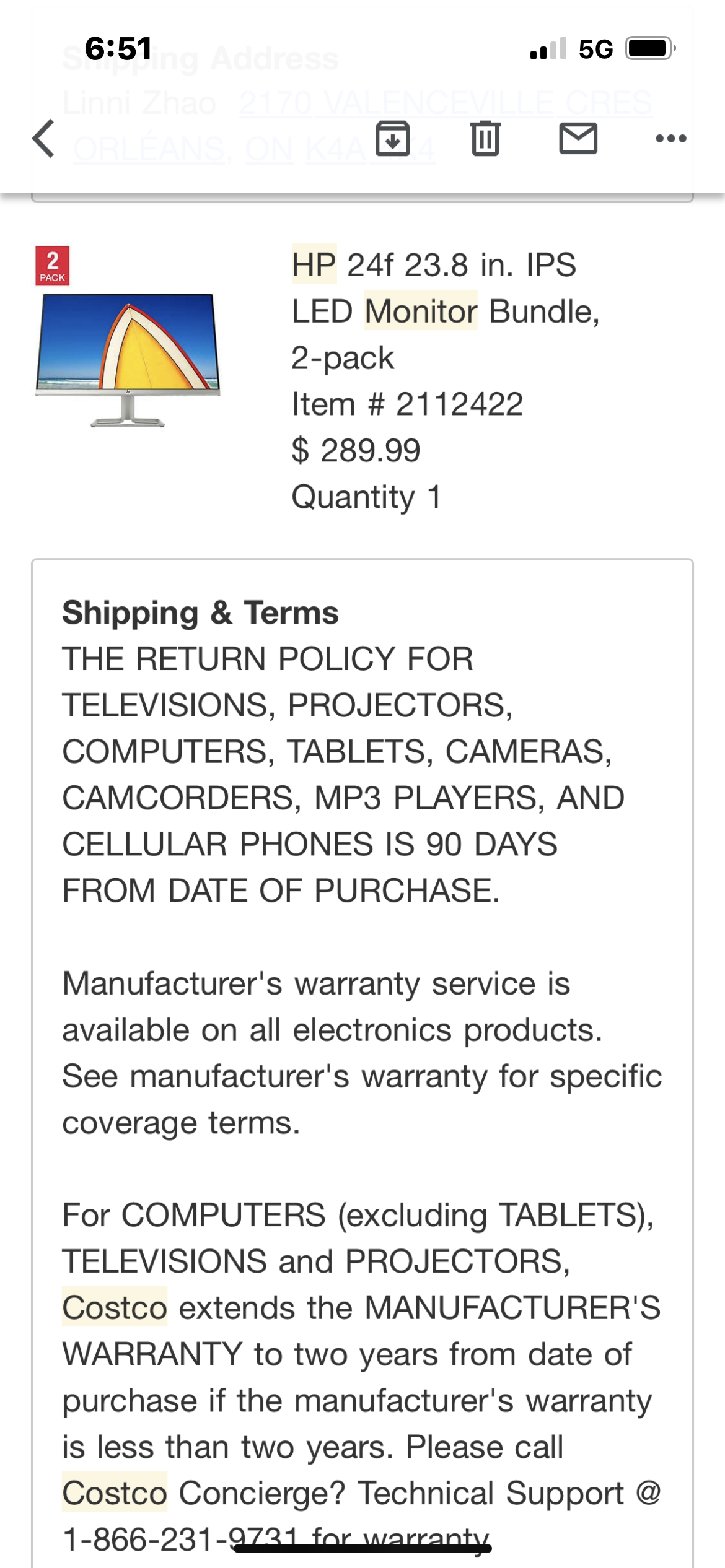Delete the email using the trash icon
The height and width of the screenshot is (1568, 725).
485,138
